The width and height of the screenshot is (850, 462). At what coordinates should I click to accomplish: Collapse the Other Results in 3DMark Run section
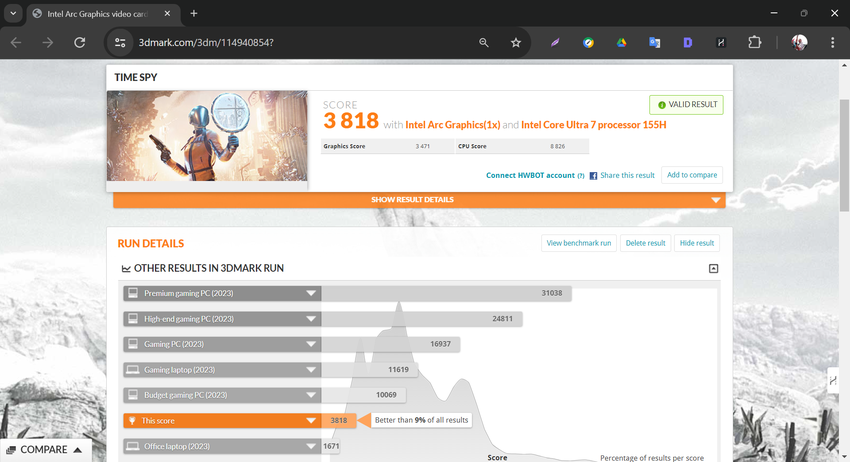click(x=713, y=269)
